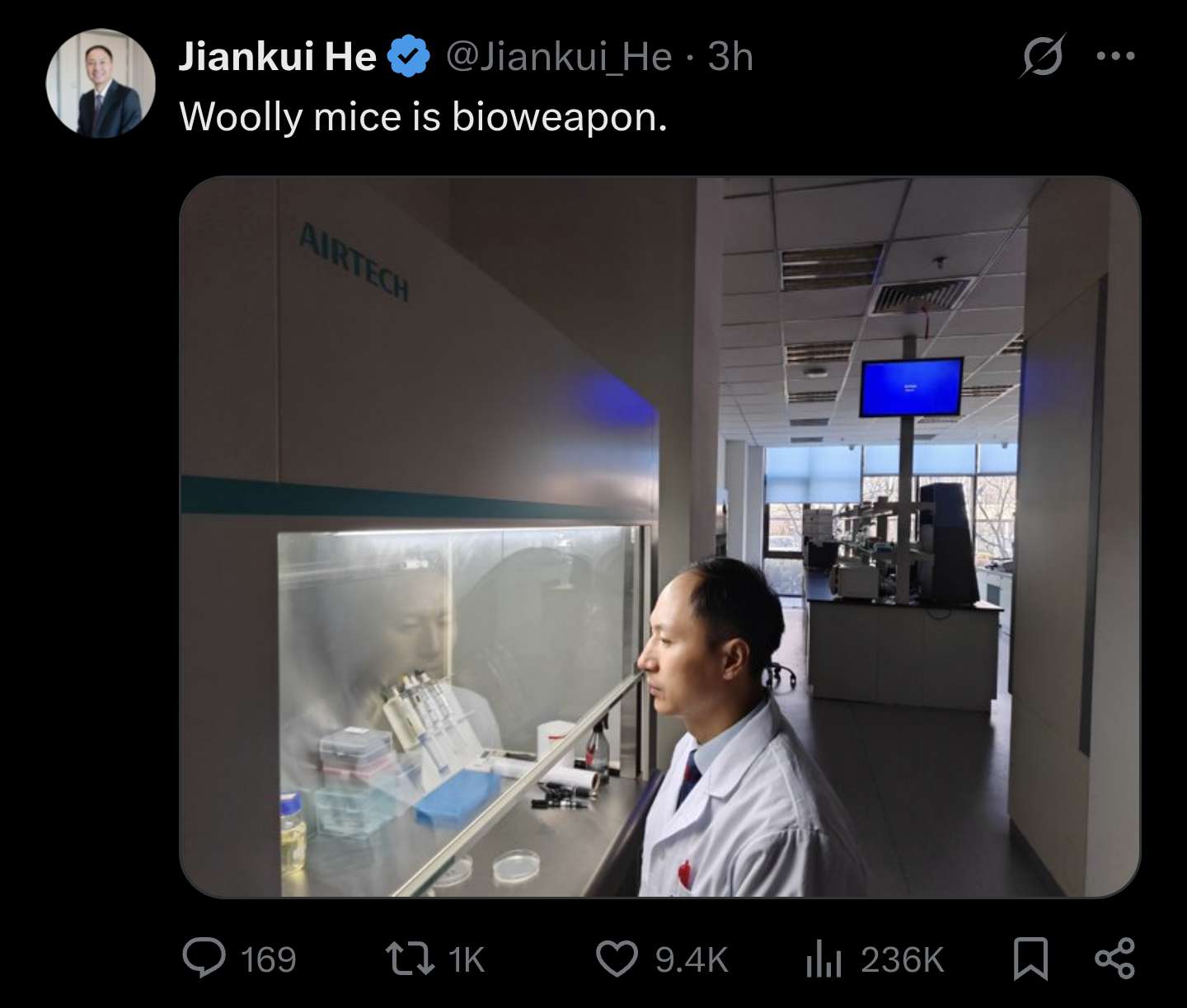Click the 236K views count

click(902, 959)
